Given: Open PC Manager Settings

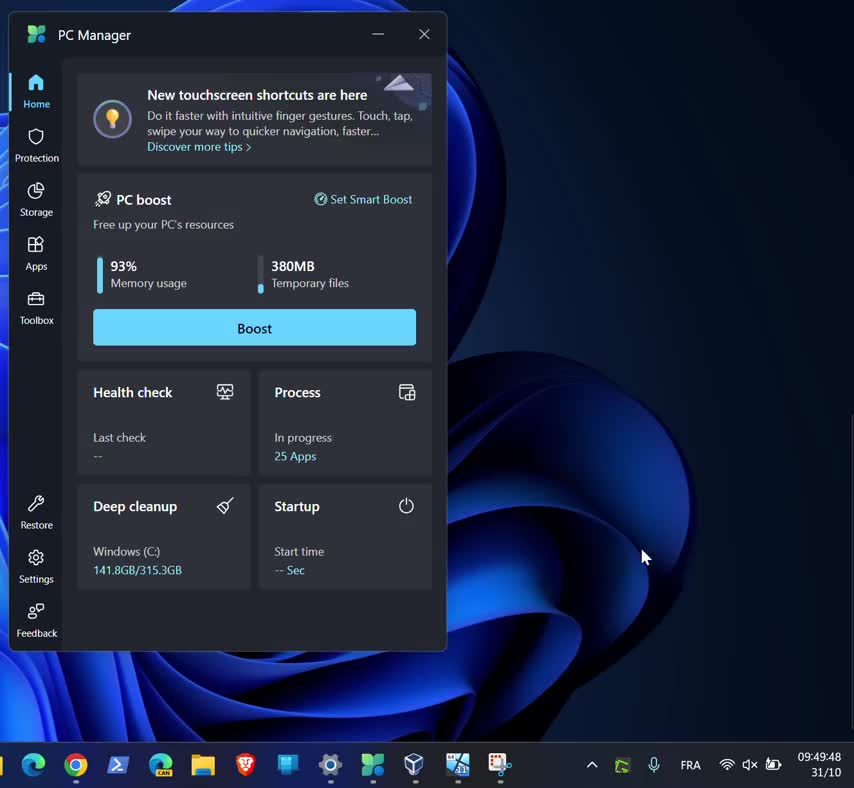Looking at the screenshot, I should 36,566.
